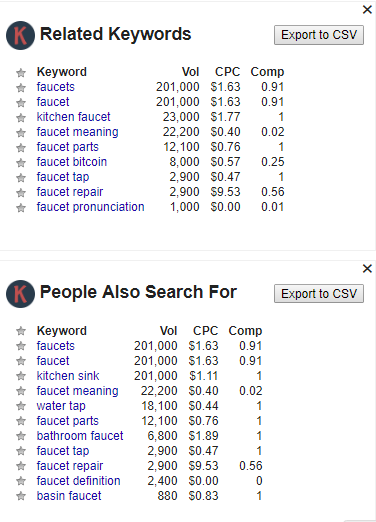Viewport: 376px width, 522px height.
Task: Click the Keywords Everywhere logo beside Related Keywords
Action: pos(20,35)
